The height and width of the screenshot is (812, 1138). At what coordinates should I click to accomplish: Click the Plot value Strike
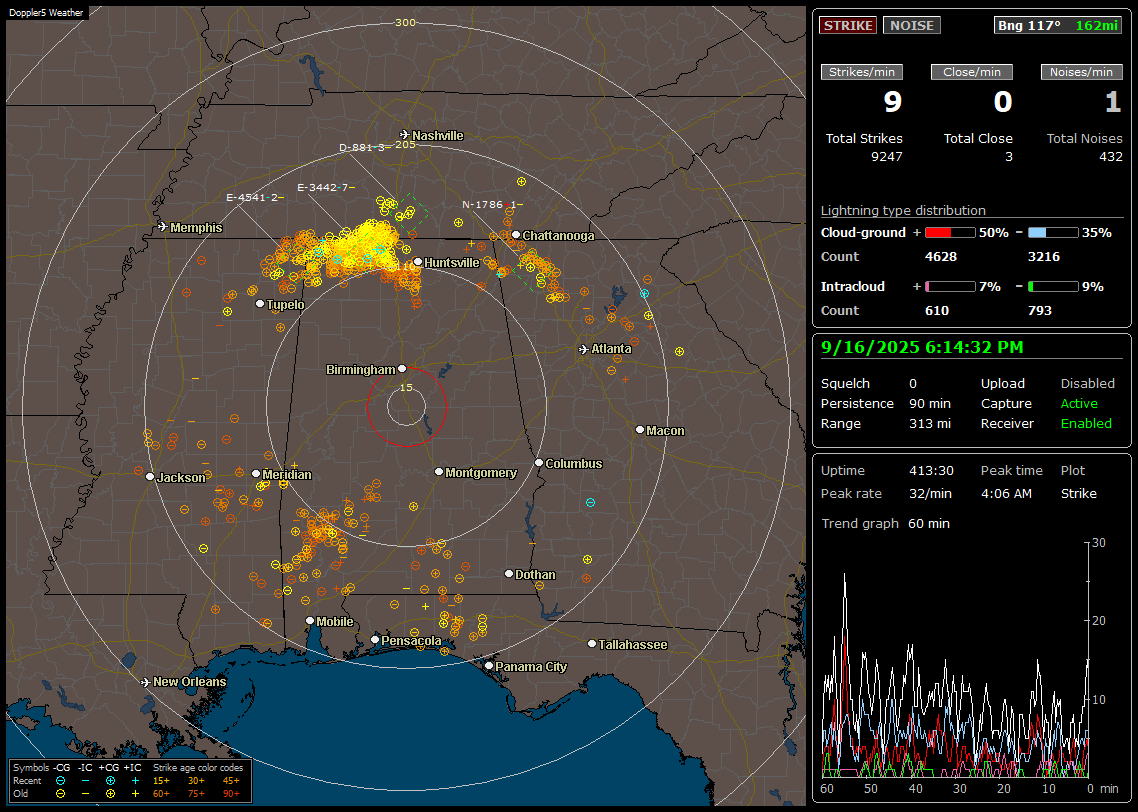click(1078, 493)
